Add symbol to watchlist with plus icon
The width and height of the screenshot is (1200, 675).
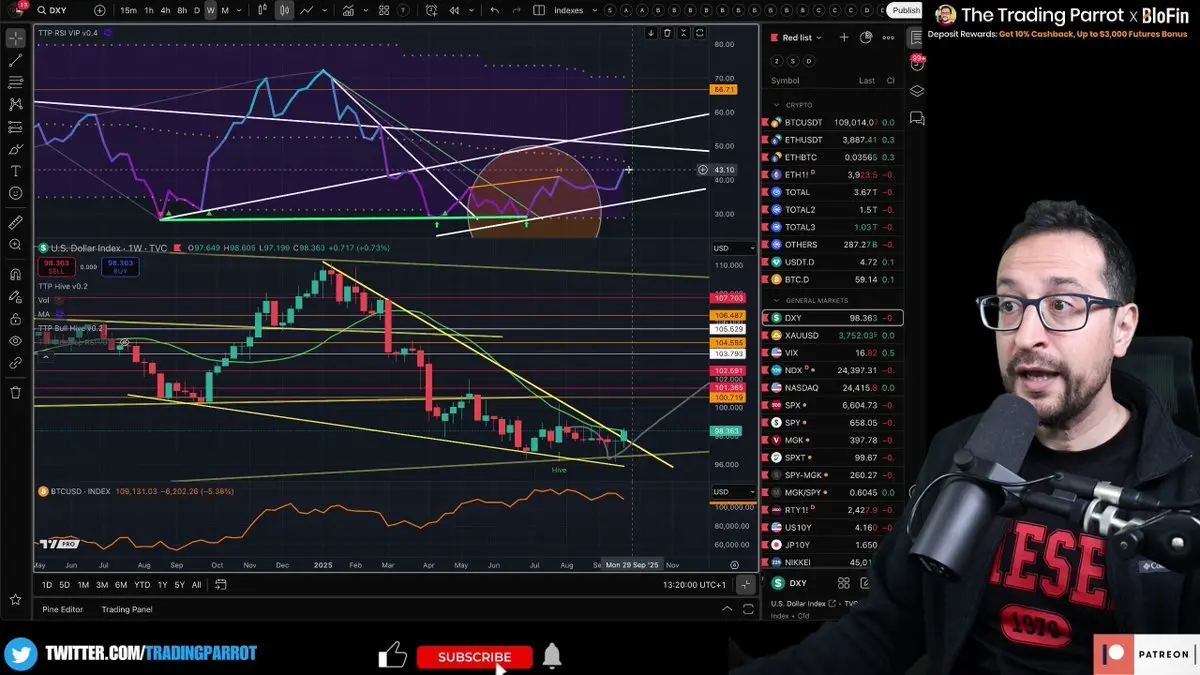point(844,37)
